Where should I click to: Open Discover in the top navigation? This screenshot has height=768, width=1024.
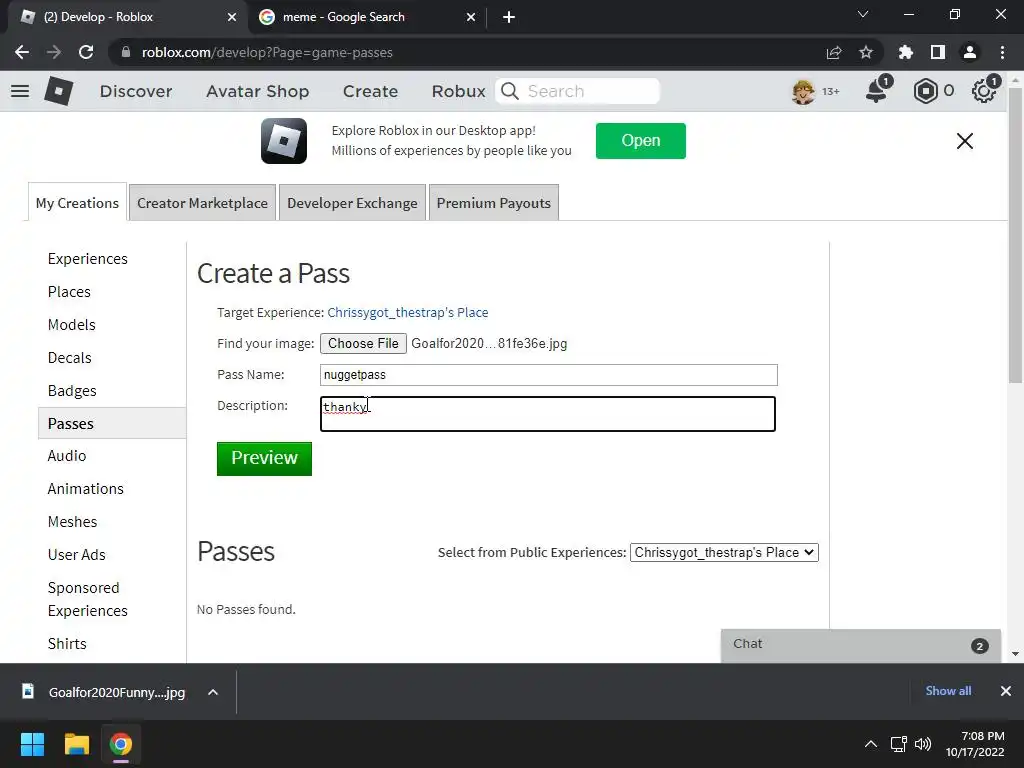(x=136, y=91)
